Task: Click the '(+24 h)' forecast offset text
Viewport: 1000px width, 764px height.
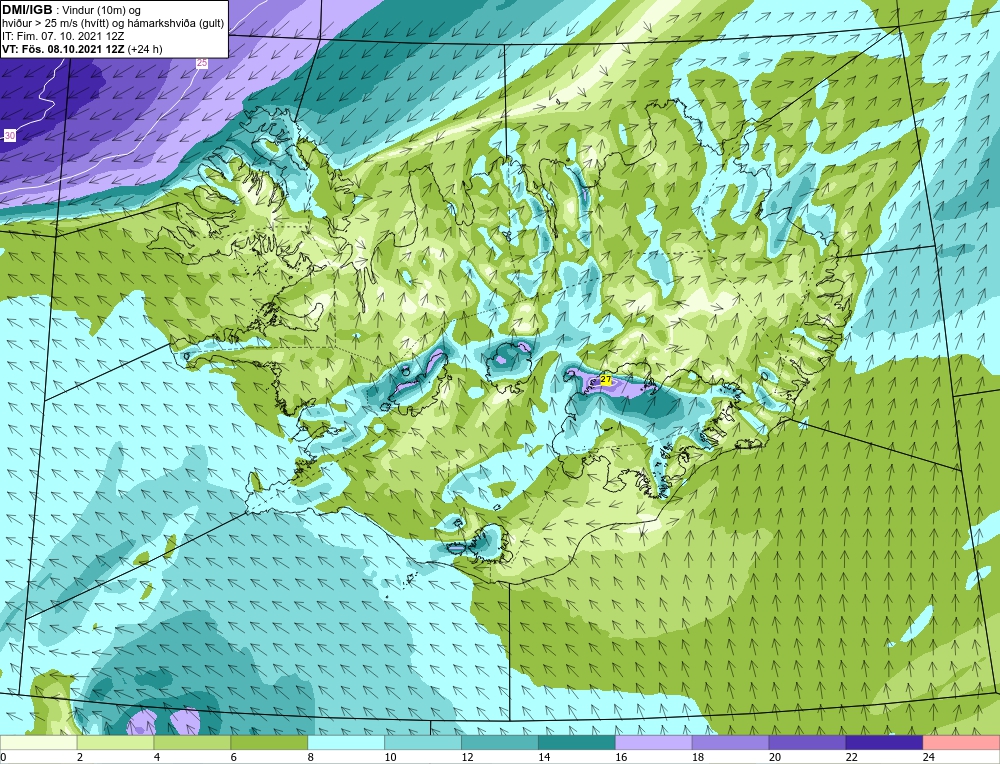Action: tap(145, 49)
